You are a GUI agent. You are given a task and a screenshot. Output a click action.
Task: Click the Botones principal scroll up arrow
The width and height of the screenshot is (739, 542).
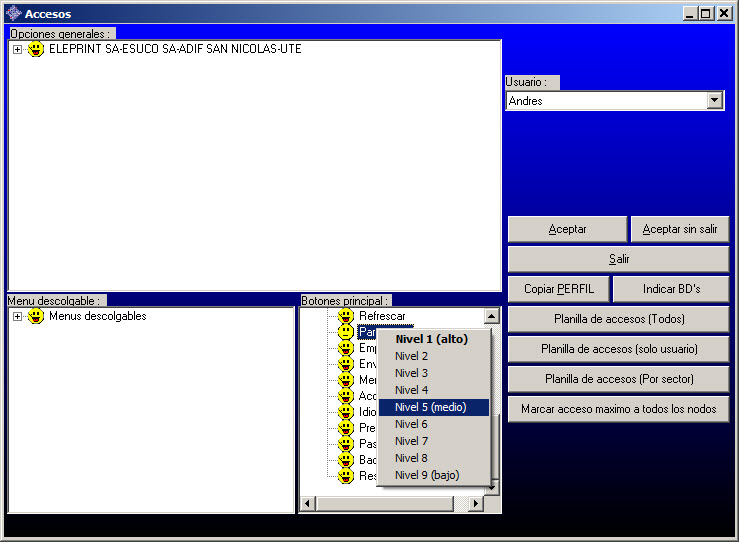[x=491, y=316]
